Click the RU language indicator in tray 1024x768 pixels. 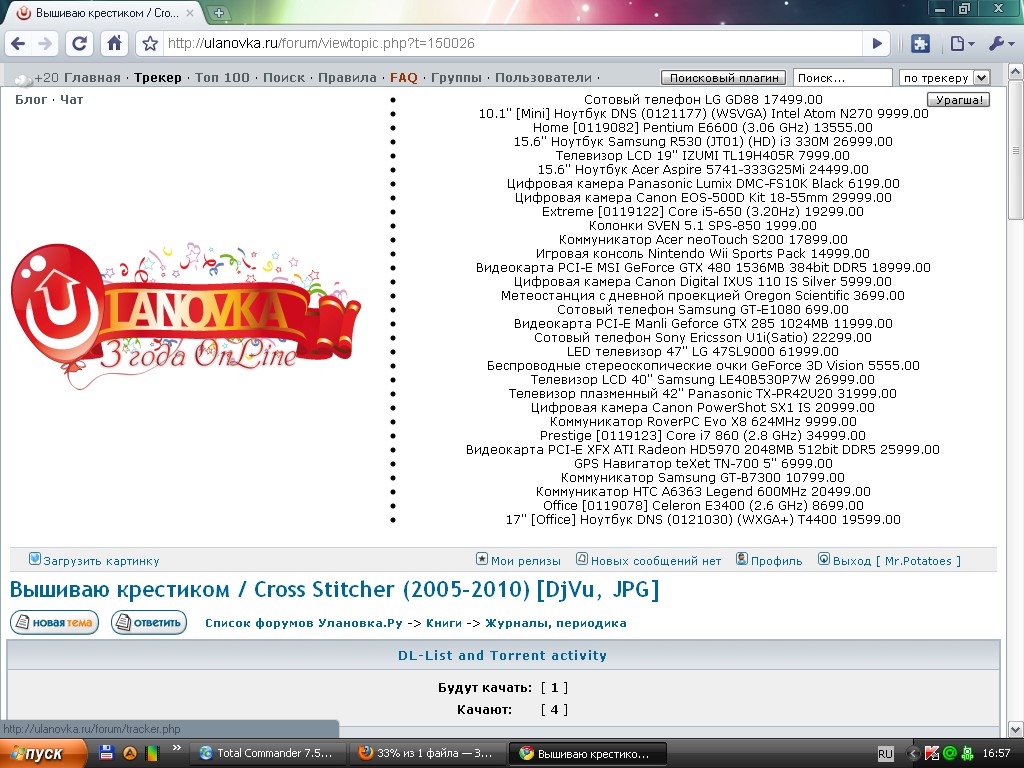point(885,754)
